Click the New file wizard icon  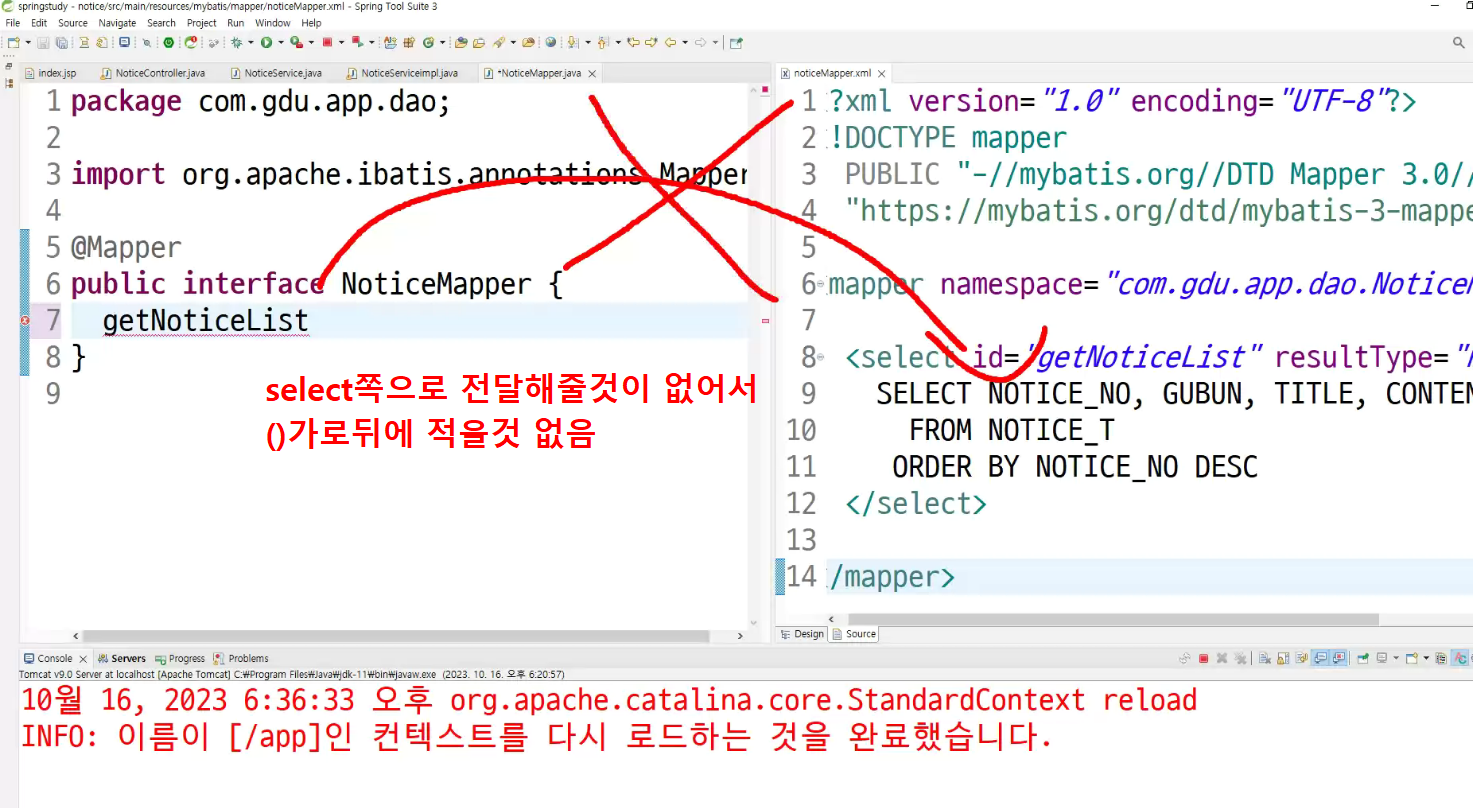(13, 43)
